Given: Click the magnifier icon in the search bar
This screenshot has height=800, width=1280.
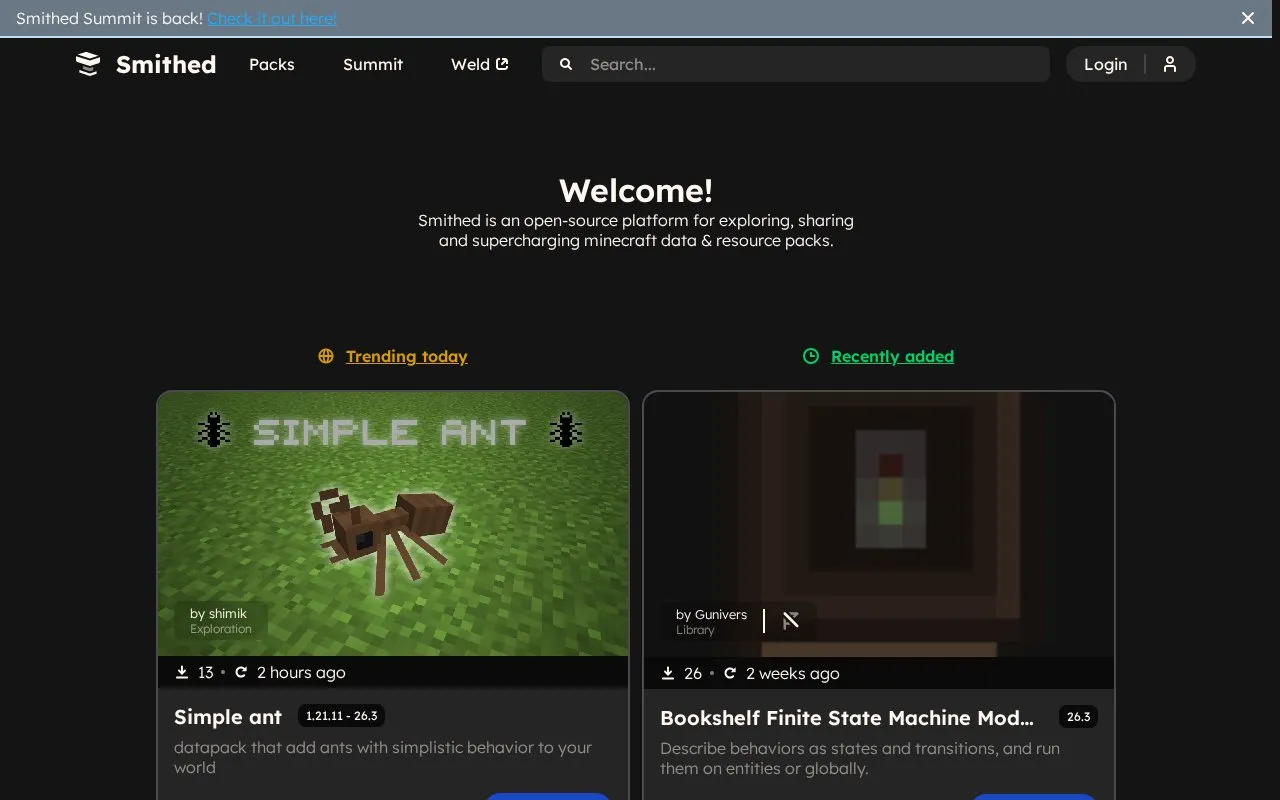Looking at the screenshot, I should click(566, 64).
